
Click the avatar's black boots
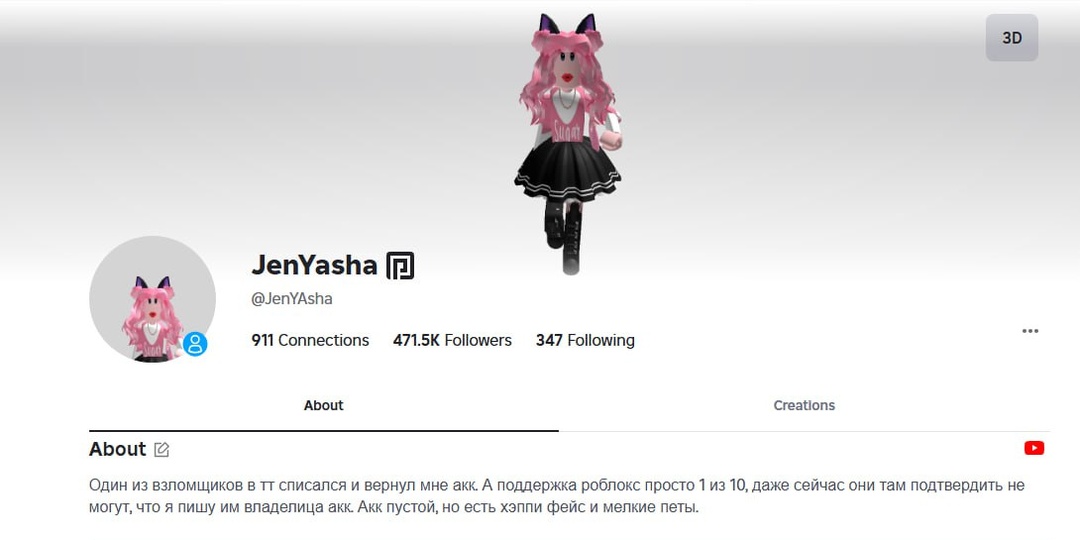click(564, 236)
